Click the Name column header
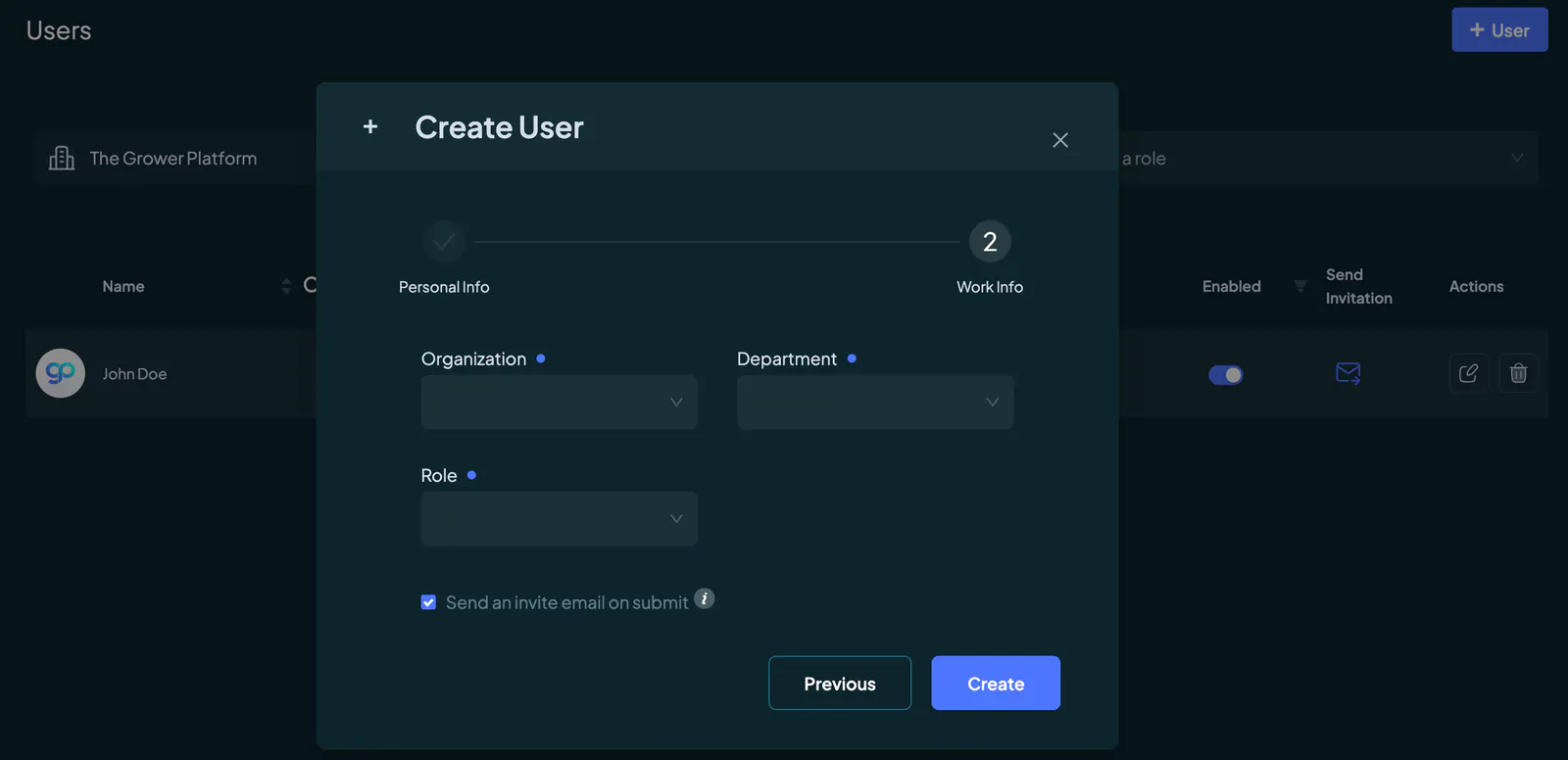The width and height of the screenshot is (1568, 760). [123, 286]
